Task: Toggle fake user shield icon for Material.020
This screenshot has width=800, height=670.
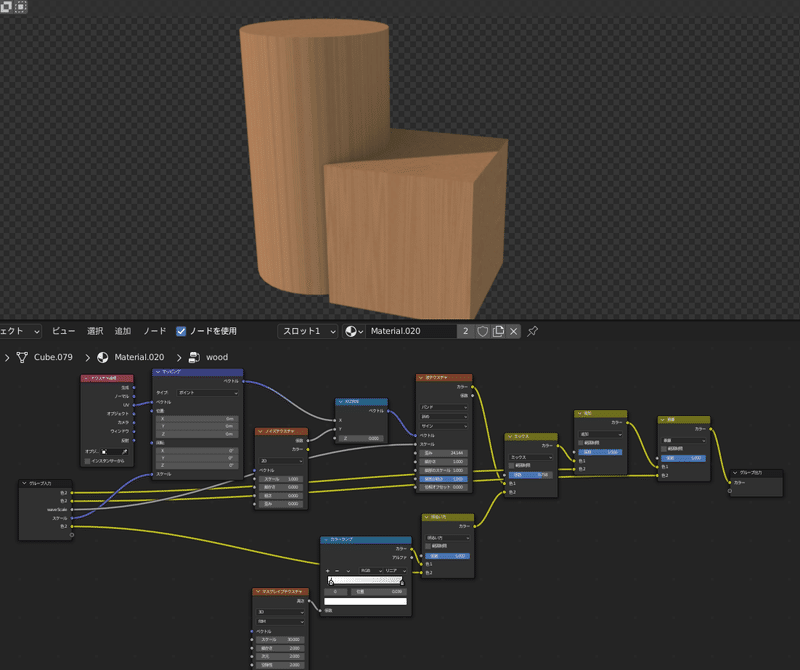Action: click(482, 331)
